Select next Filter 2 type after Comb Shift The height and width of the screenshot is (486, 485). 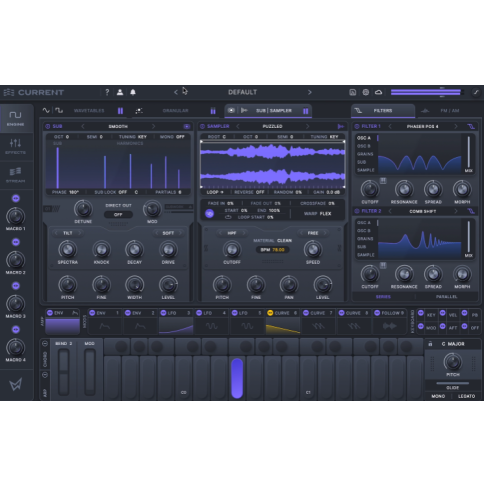[x=455, y=211]
